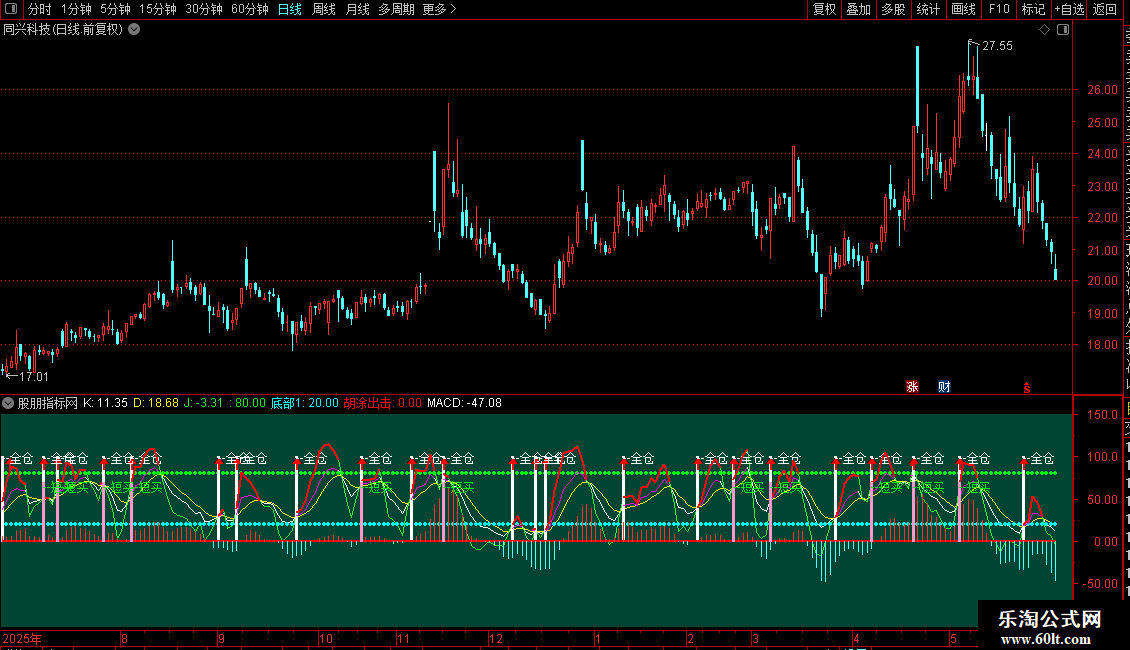The height and width of the screenshot is (650, 1130).
Task: Click the 叠加 overlay button
Action: tap(859, 9)
